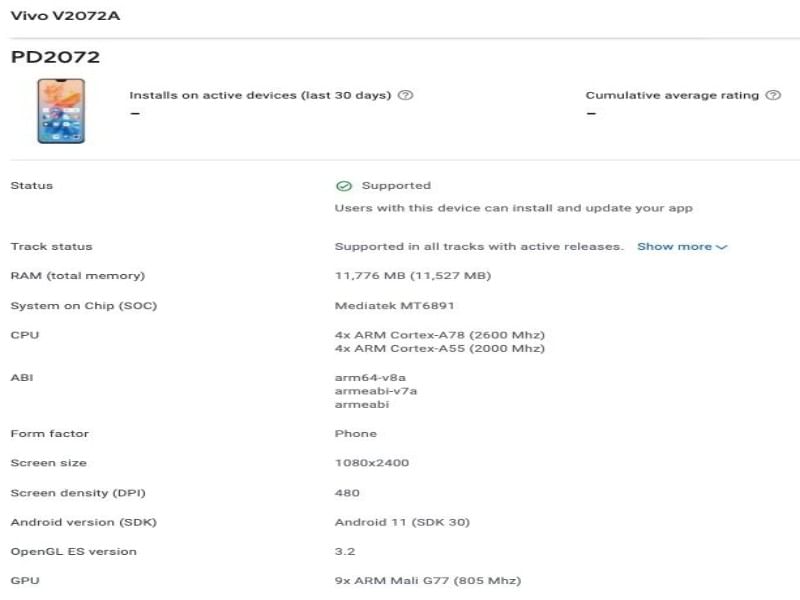Image resolution: width=800 pixels, height=600 pixels.
Task: Click the arm64-v8a ABI entry
Action: pyautogui.click(x=370, y=378)
